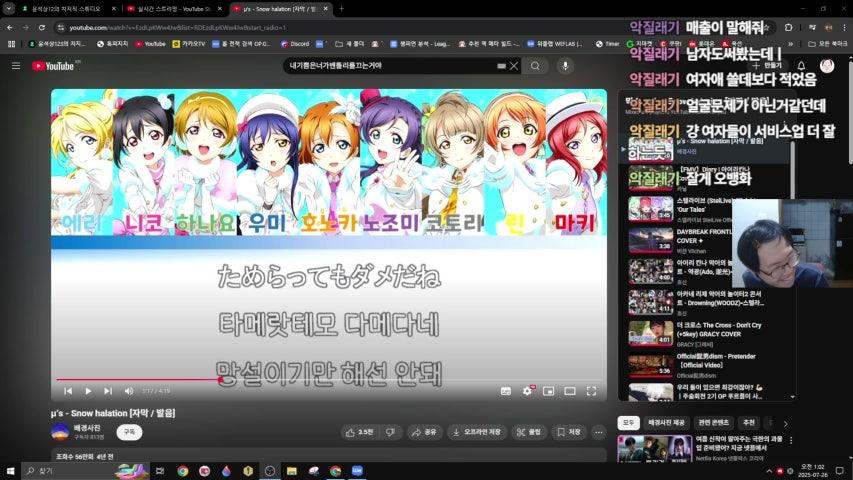The width and height of the screenshot is (853, 480).
Task: Play DAYBREAK FRONTLINE cover from playlist
Action: click(x=680, y=241)
